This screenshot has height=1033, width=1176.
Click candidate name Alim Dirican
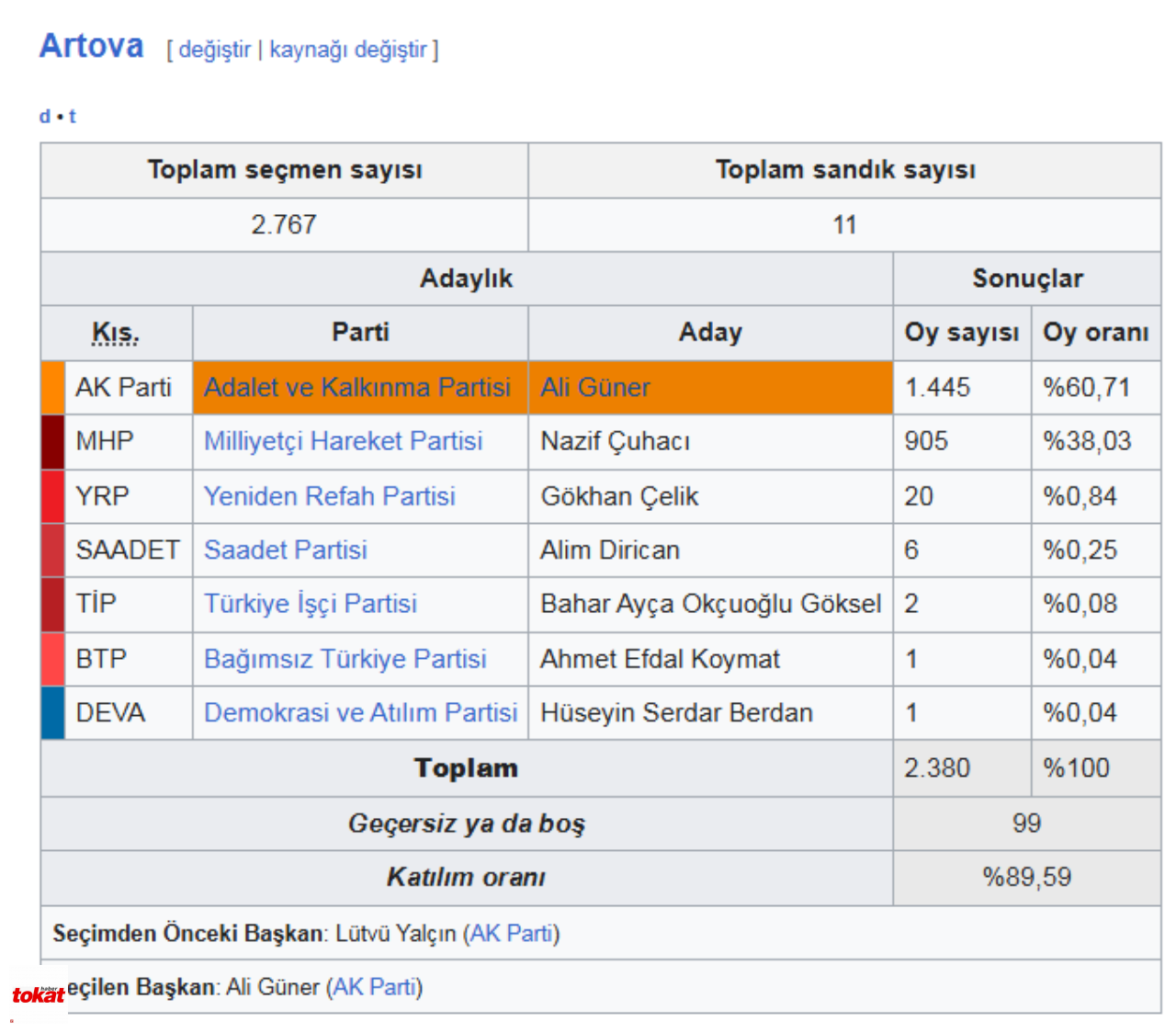610,550
